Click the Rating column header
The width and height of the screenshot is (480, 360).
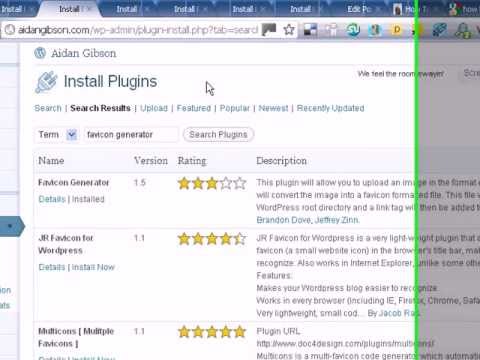click(x=192, y=161)
